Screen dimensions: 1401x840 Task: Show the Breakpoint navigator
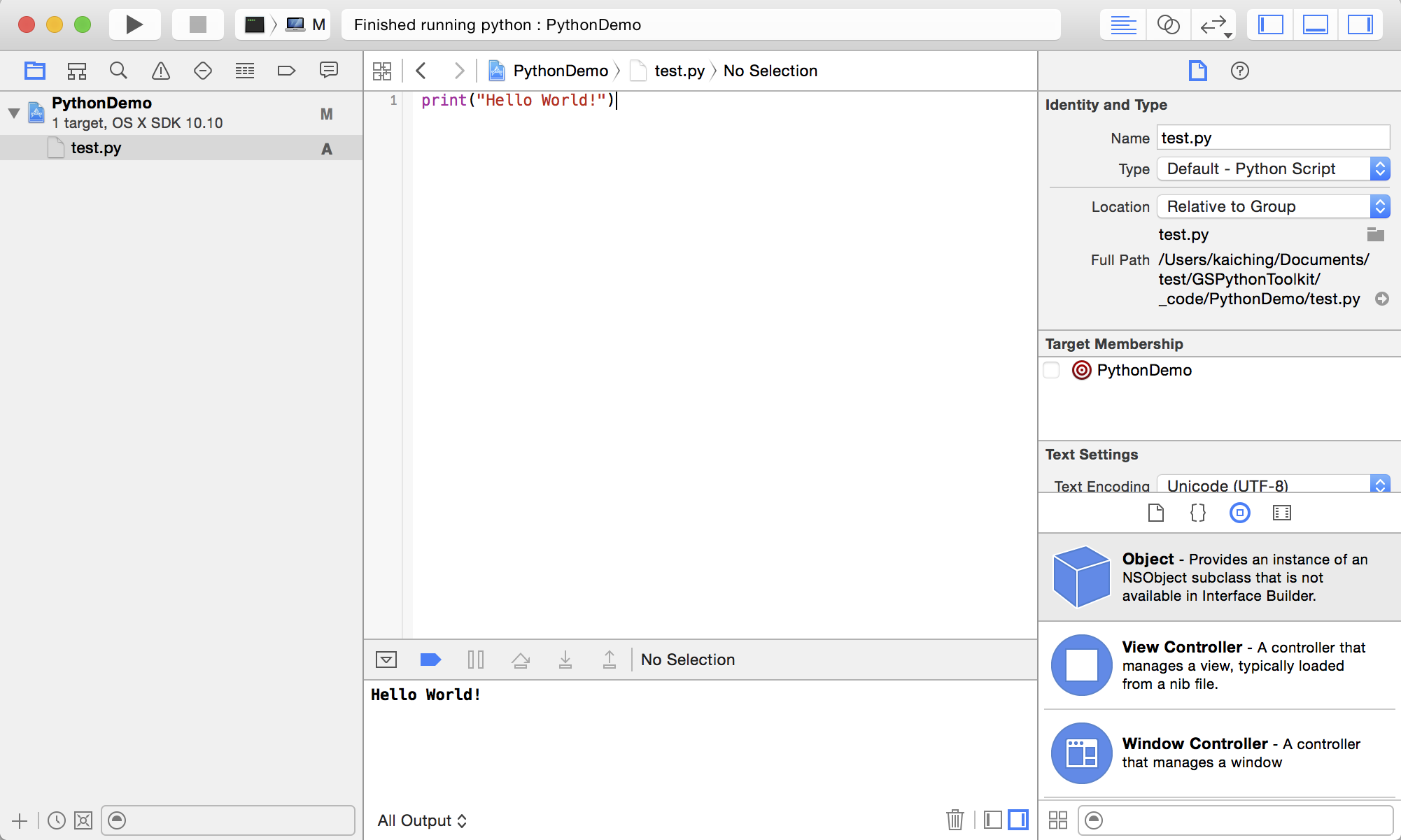click(286, 71)
